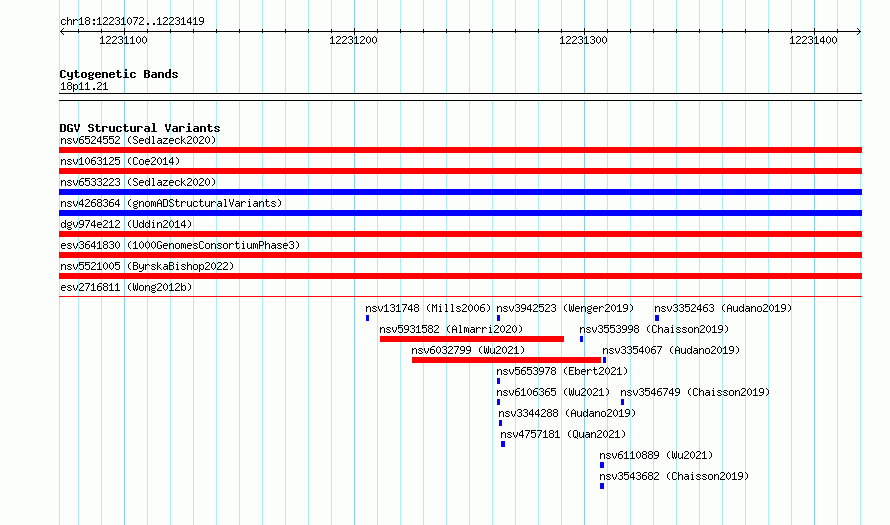Open nsv4268364 gnomADStructuralVariants label
Screen dimensions: 890x525
(171, 203)
